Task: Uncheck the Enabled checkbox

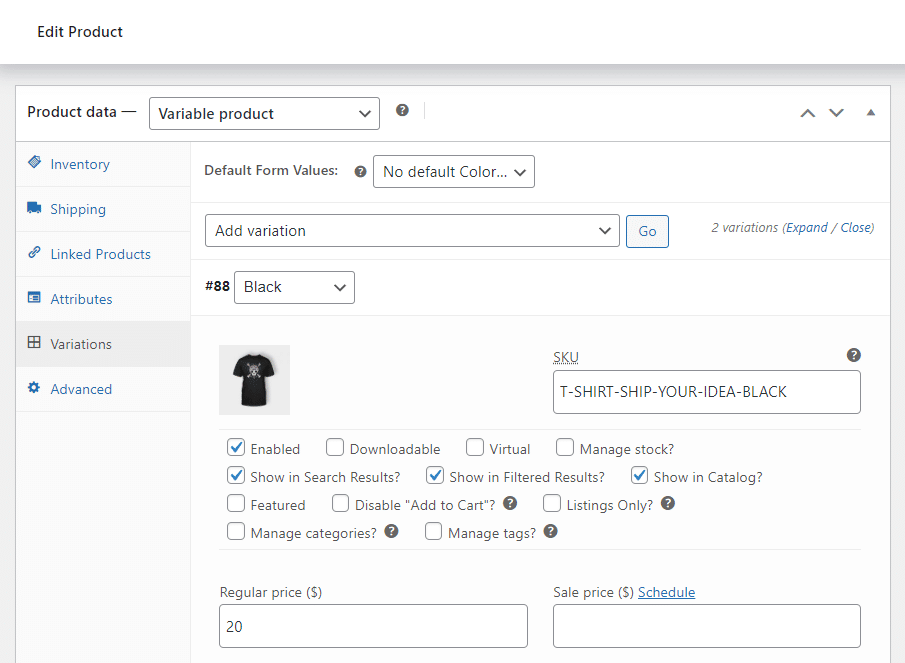Action: coord(236,448)
